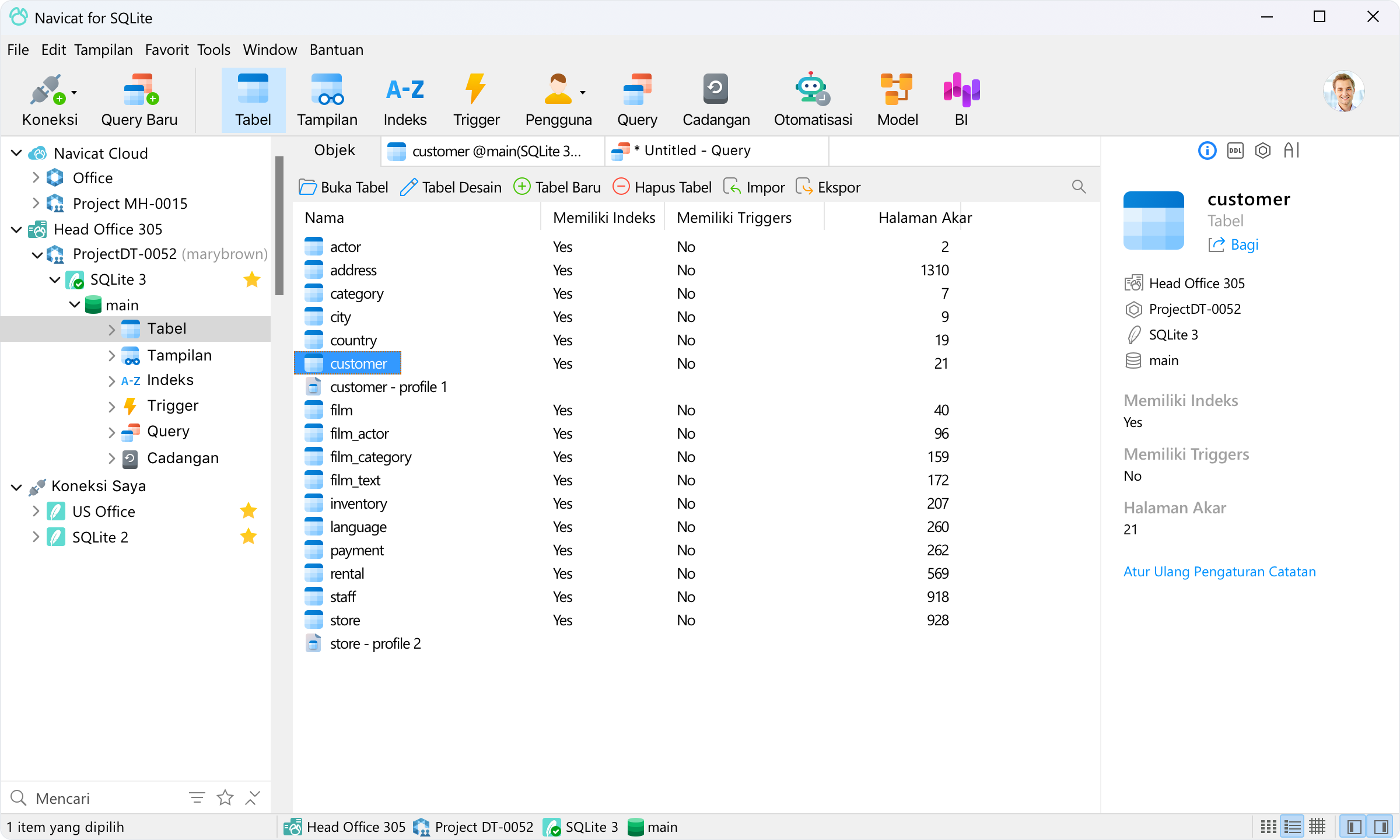
Task: Click the favorites star icon beside Mencari
Action: [x=225, y=797]
